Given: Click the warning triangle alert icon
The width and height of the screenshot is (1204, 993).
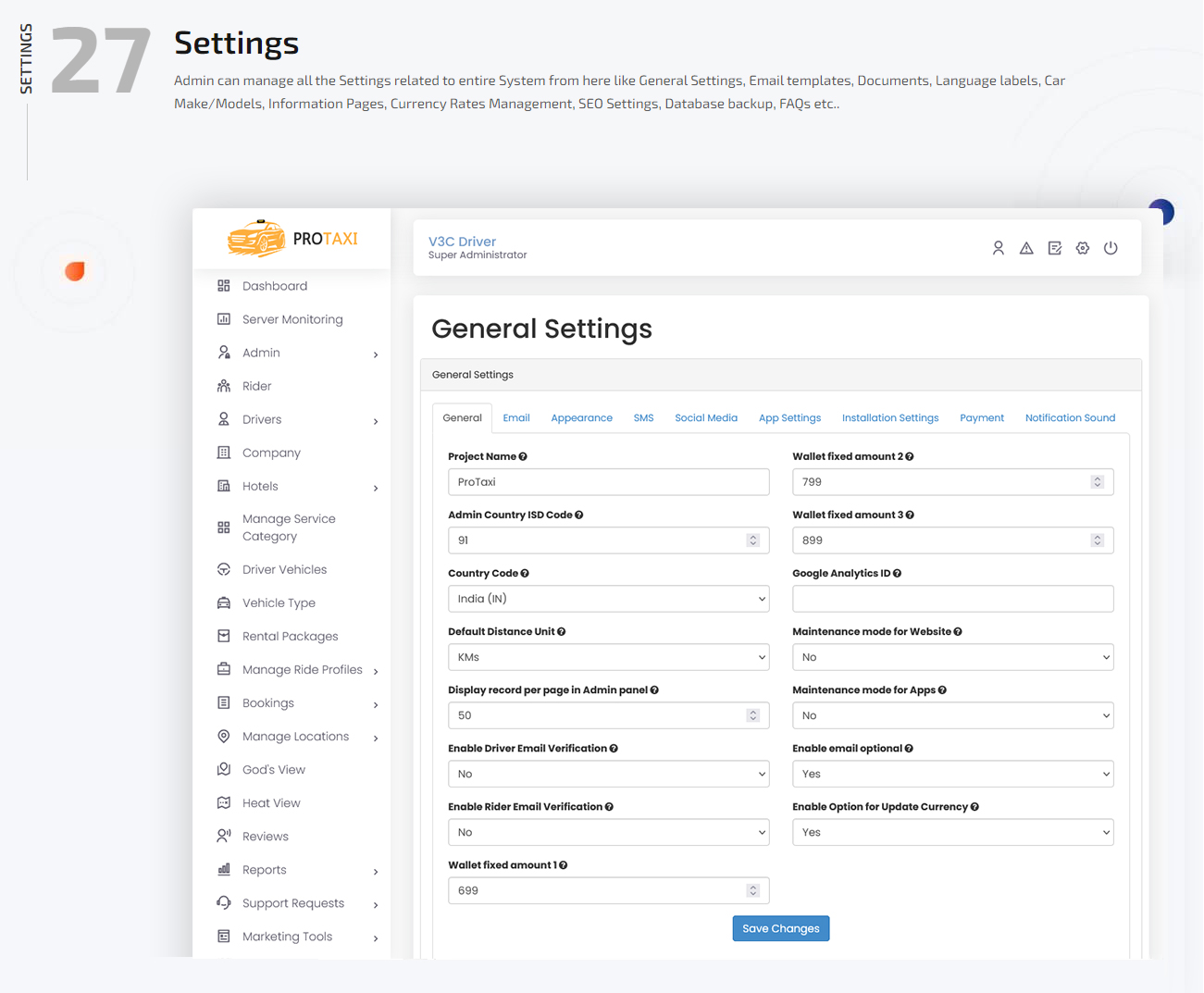Looking at the screenshot, I should (x=1026, y=248).
